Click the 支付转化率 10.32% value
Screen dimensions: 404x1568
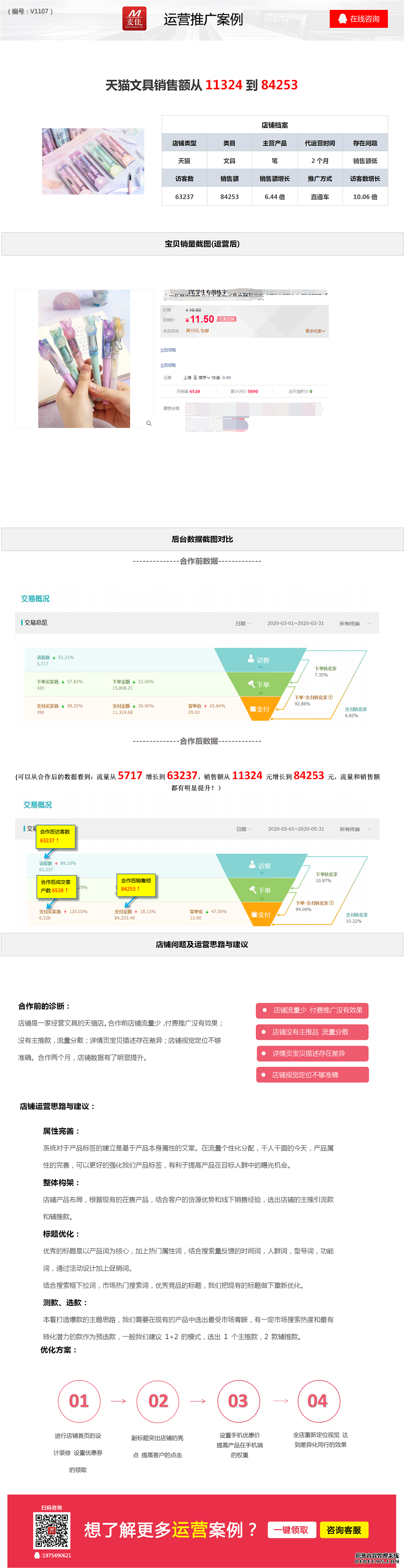pyautogui.click(x=354, y=921)
